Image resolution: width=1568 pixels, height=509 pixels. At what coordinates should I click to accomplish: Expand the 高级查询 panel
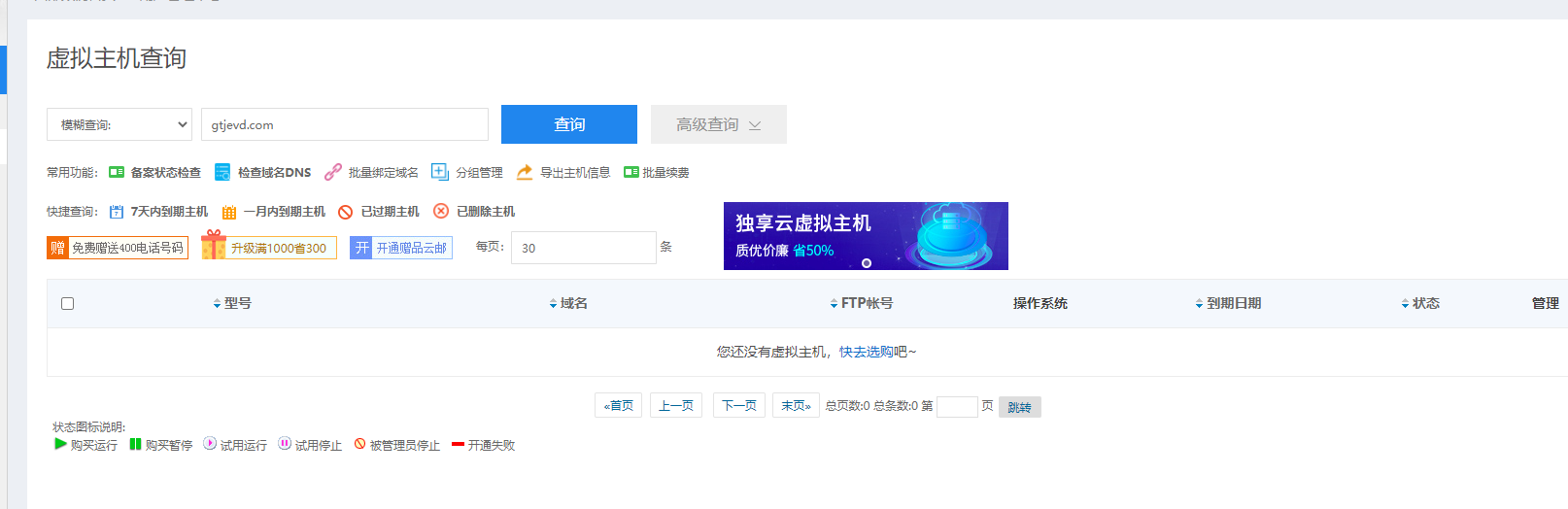pos(718,124)
